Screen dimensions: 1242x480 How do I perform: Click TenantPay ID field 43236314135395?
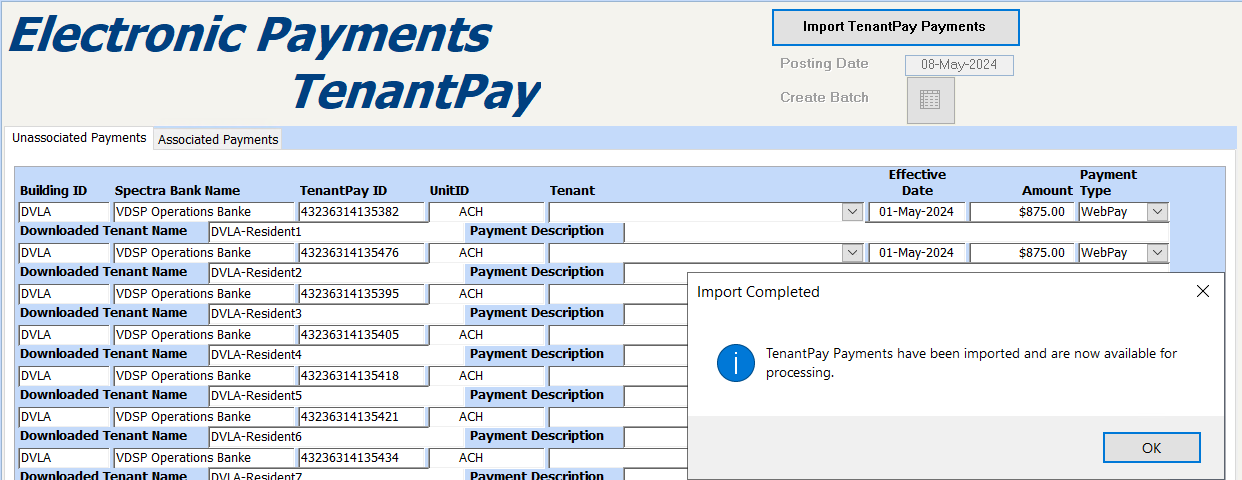(x=362, y=294)
